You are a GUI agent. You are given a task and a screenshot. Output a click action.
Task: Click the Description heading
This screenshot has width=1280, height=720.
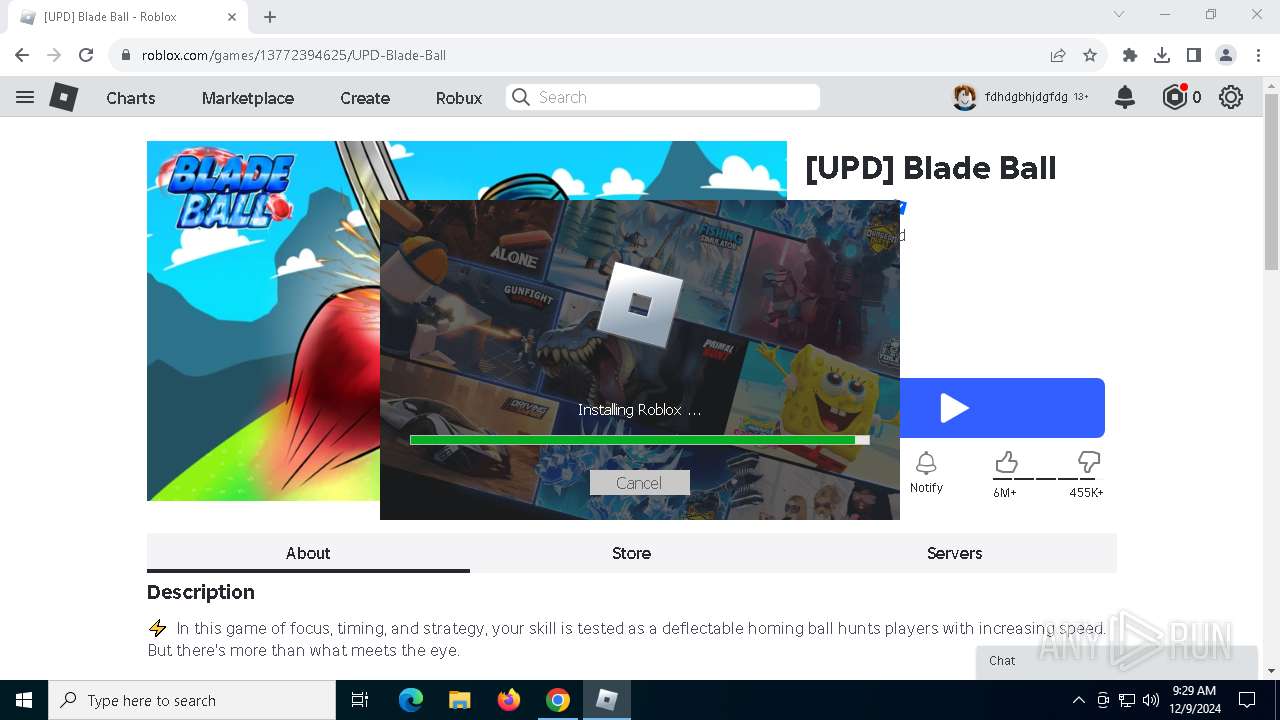(201, 592)
